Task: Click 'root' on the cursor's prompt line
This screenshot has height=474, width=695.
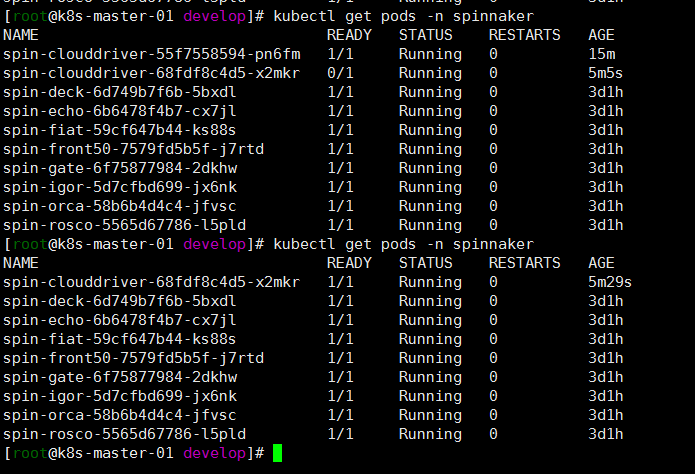Action: [30, 453]
